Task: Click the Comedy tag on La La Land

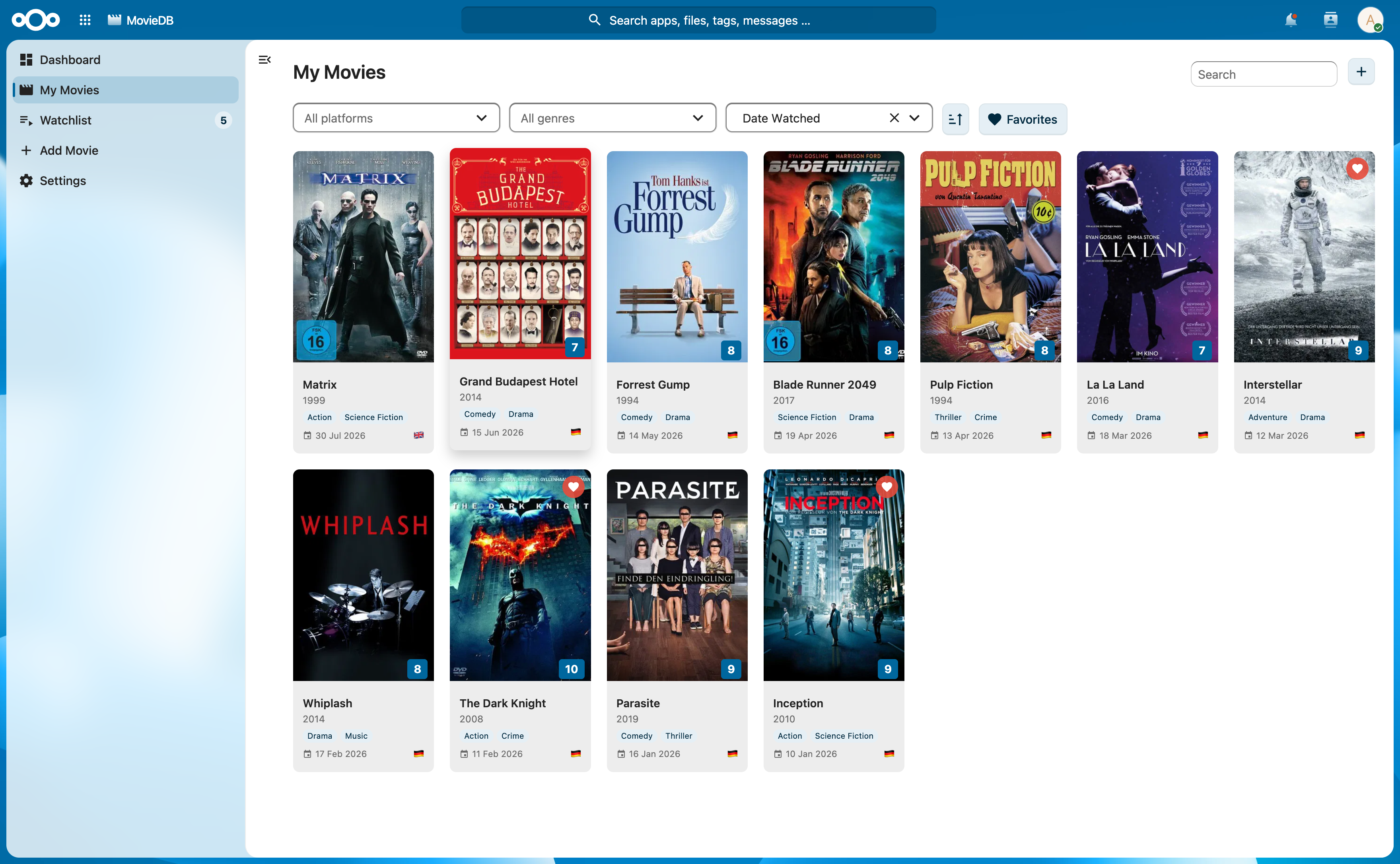Action: point(1106,417)
